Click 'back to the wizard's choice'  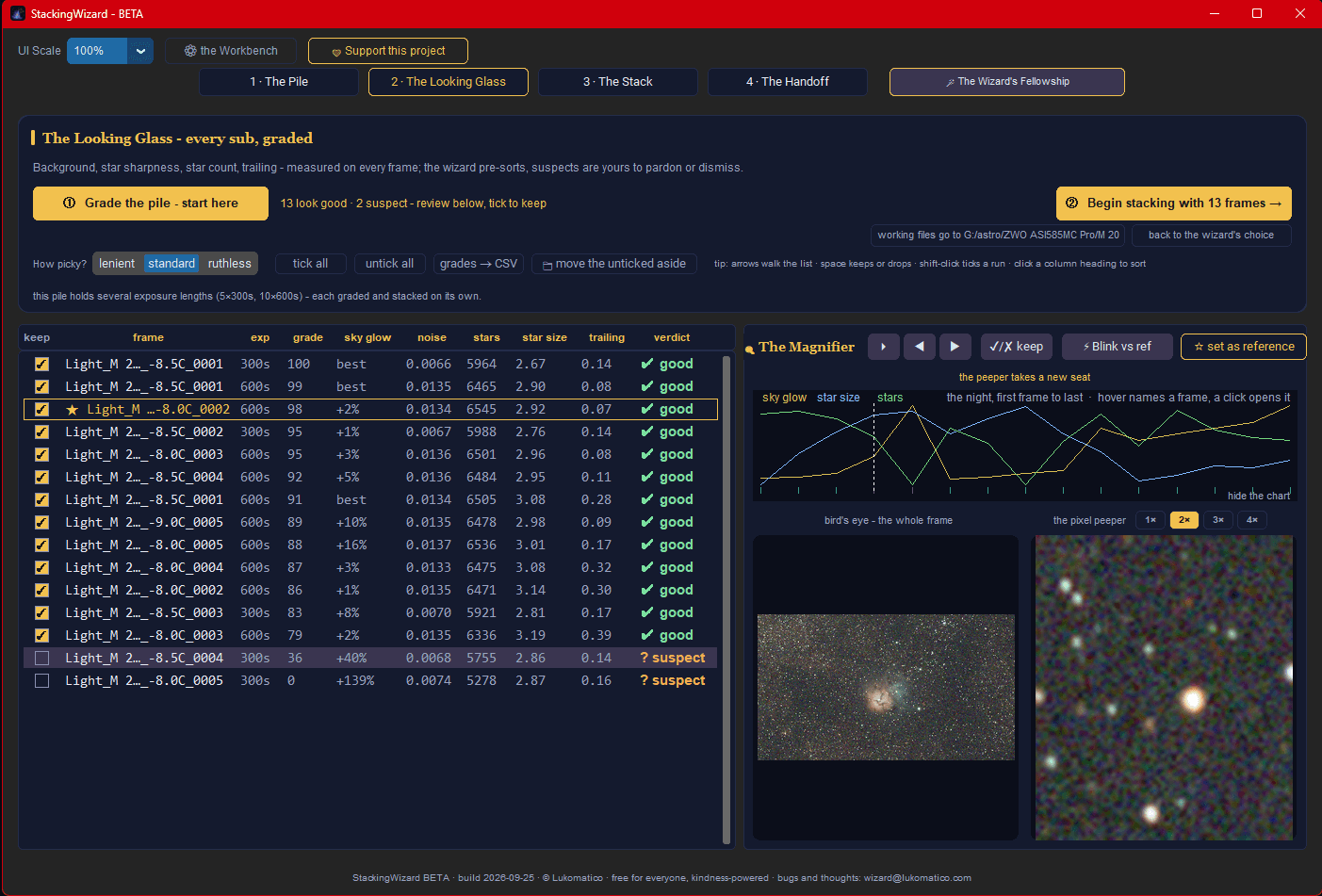click(1211, 236)
